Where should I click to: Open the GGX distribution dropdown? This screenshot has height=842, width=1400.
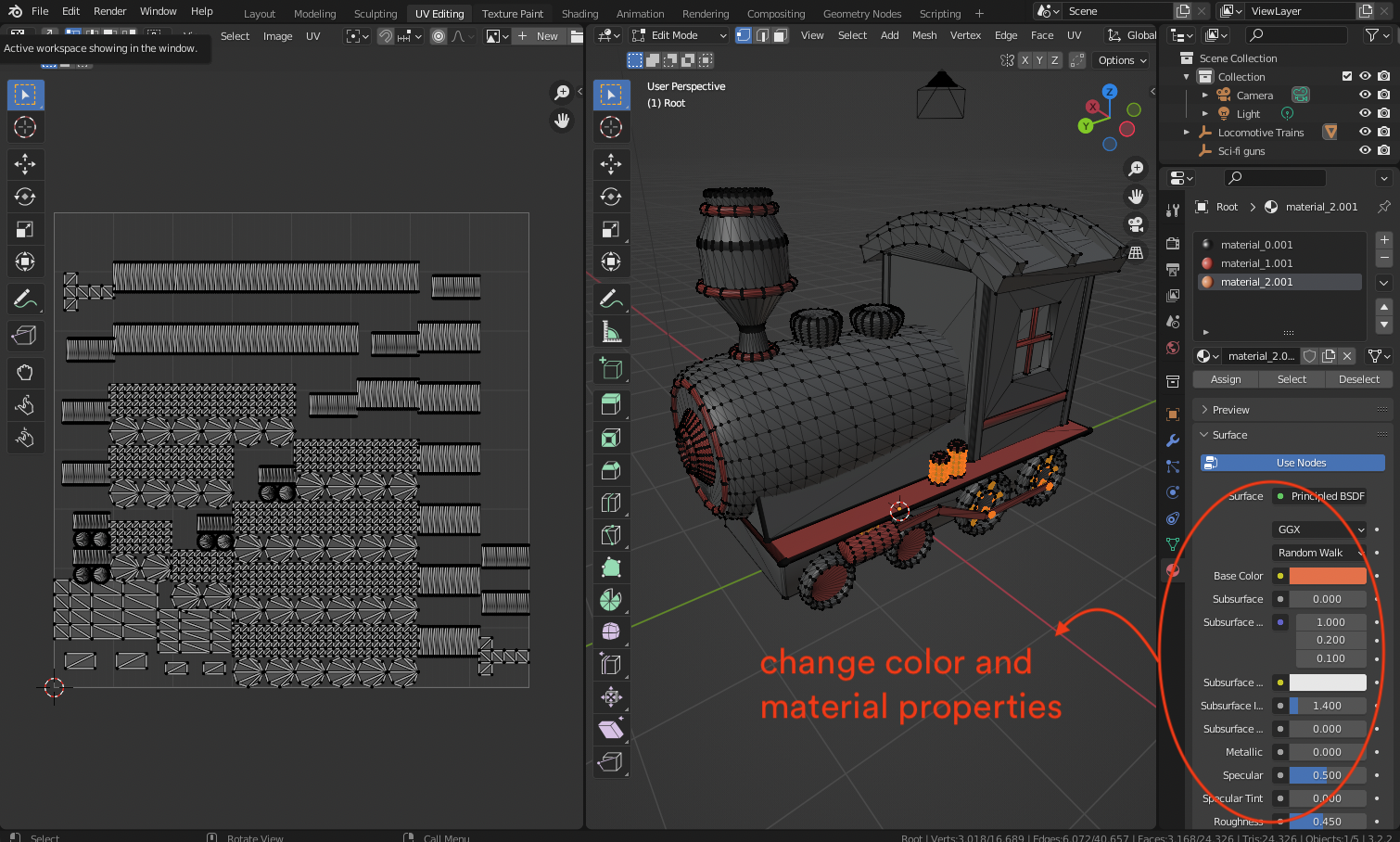pyautogui.click(x=1320, y=529)
